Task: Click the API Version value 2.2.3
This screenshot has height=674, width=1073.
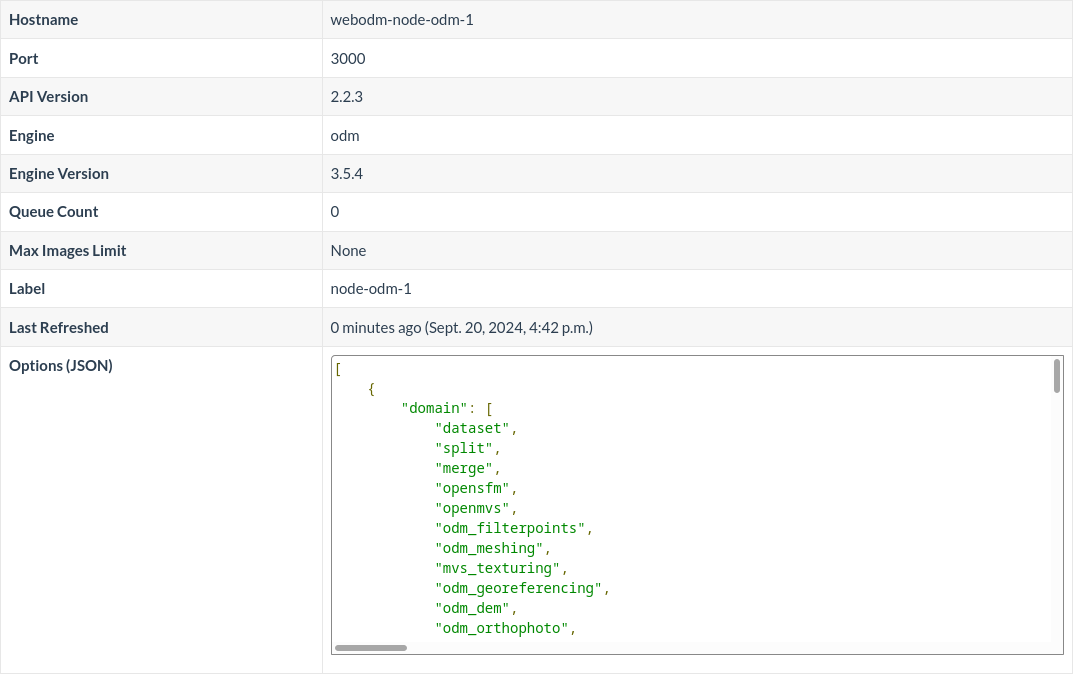Action: click(347, 96)
